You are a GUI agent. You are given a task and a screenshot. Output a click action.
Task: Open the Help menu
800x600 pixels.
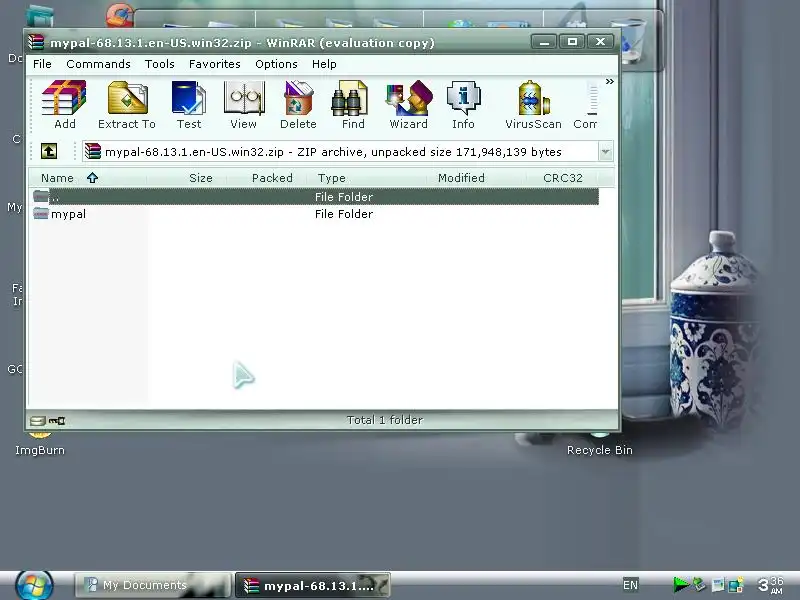(324, 64)
